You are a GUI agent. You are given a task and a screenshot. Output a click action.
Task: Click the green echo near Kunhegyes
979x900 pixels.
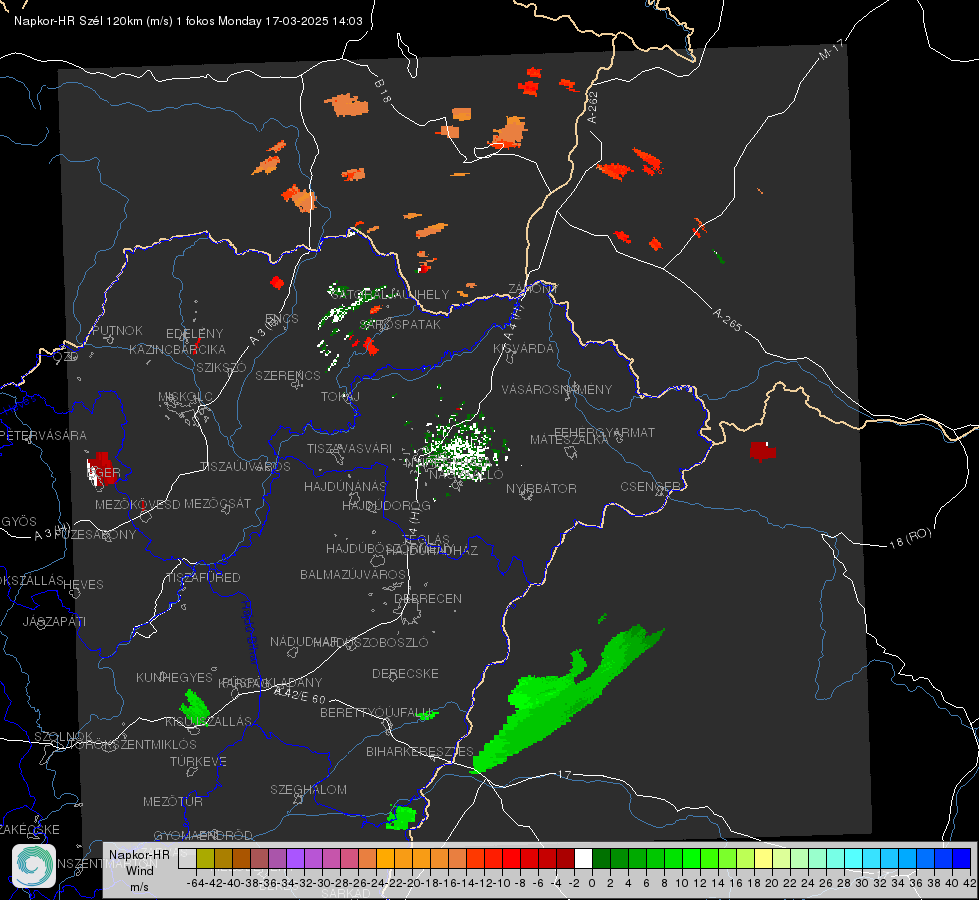195,708
